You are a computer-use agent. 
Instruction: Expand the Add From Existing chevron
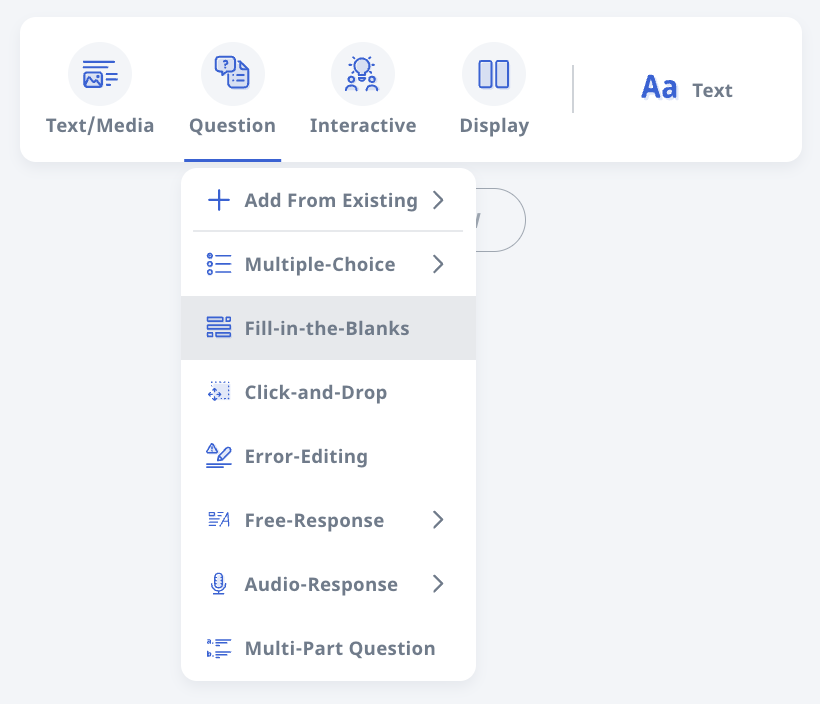(x=438, y=200)
